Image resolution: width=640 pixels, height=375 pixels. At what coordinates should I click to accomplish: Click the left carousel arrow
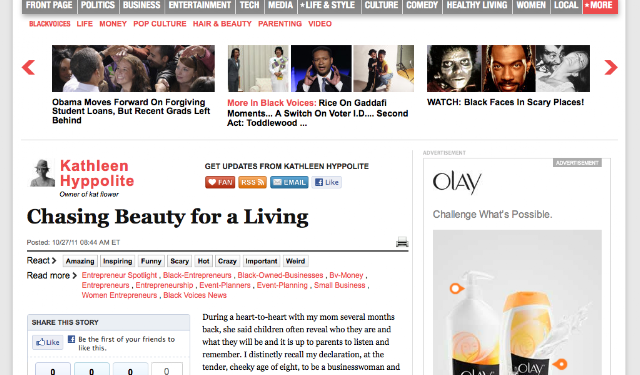click(29, 67)
